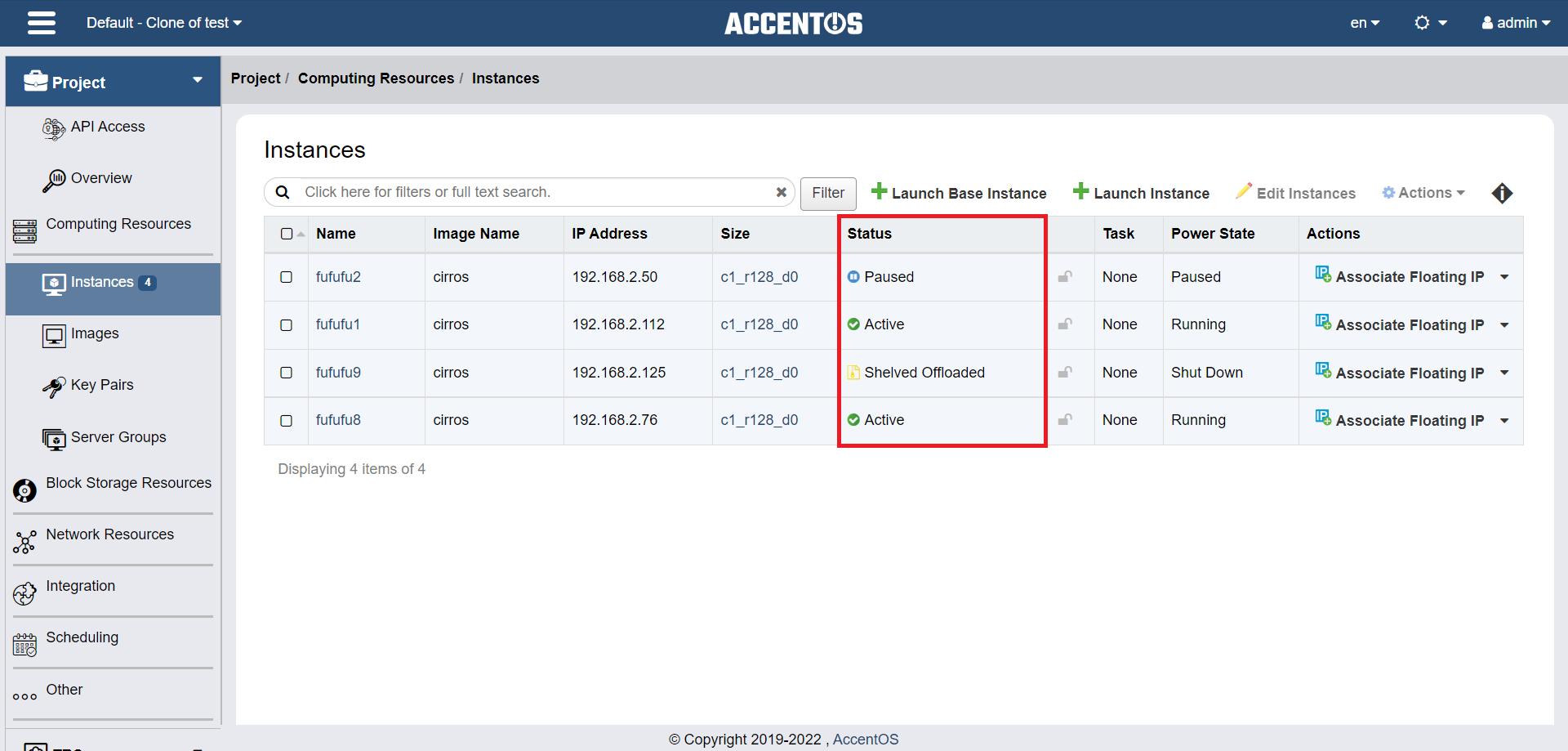1568x751 pixels.
Task: Expand action dropdown arrow for fufufu9
Action: [x=1504, y=373]
